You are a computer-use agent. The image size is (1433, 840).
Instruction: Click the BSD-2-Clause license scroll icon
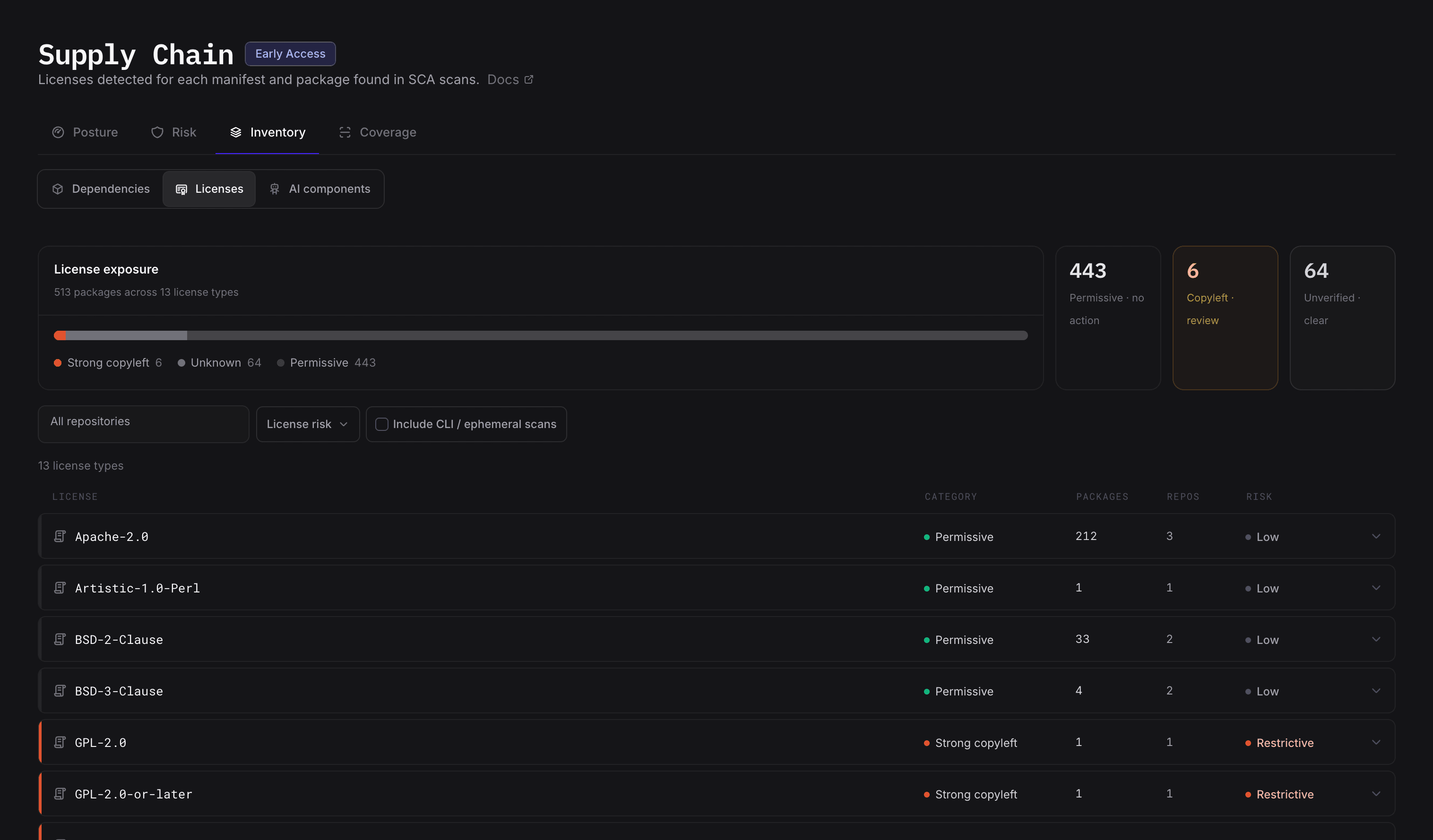[x=60, y=639]
